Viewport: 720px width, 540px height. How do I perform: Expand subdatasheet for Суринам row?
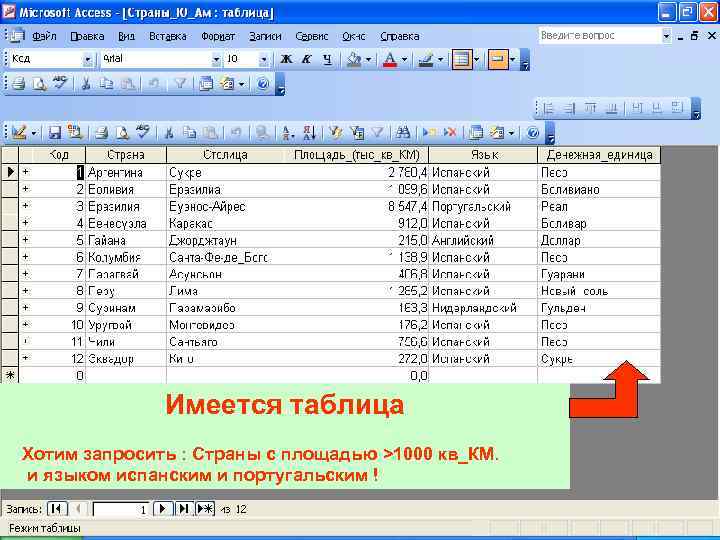(x=26, y=307)
